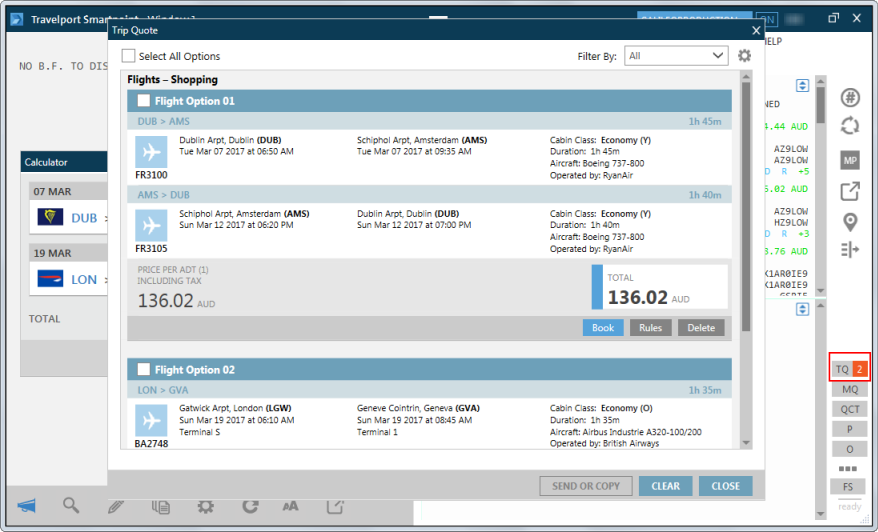The height and width of the screenshot is (532, 878).
Task: Click the pop-out external window sidebar icon
Action: 849,191
